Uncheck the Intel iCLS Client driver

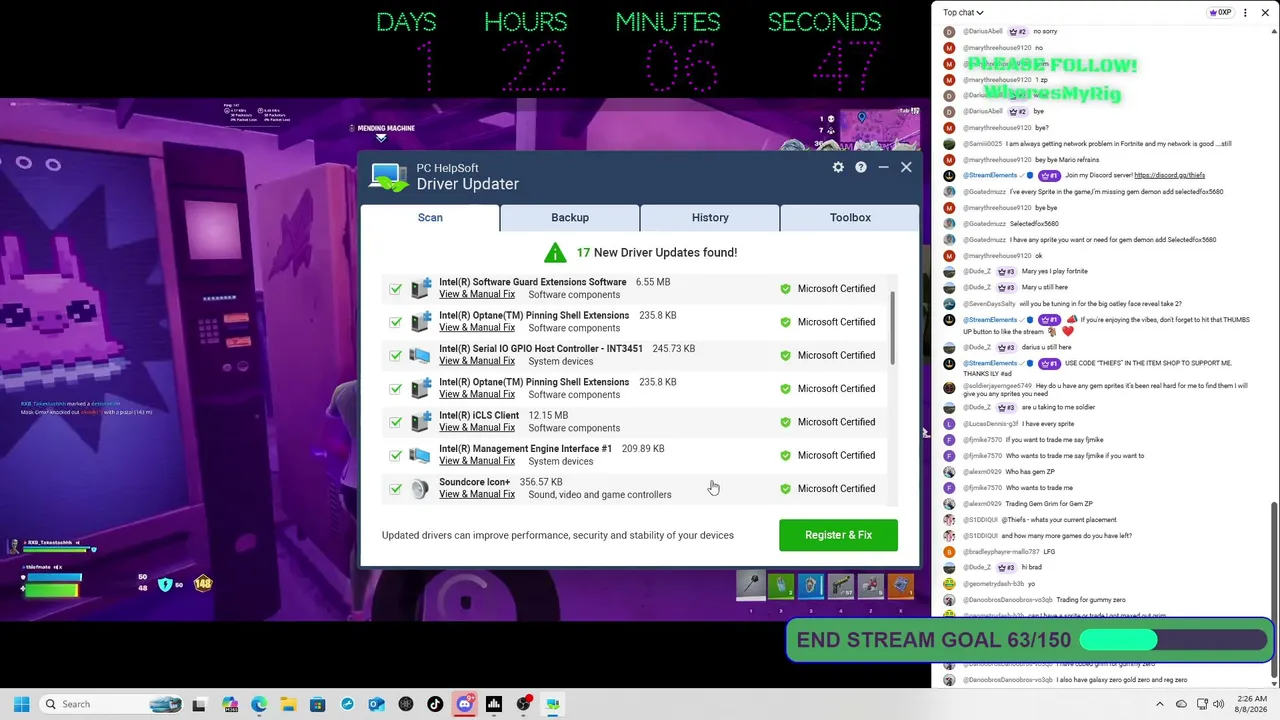tap(396, 422)
